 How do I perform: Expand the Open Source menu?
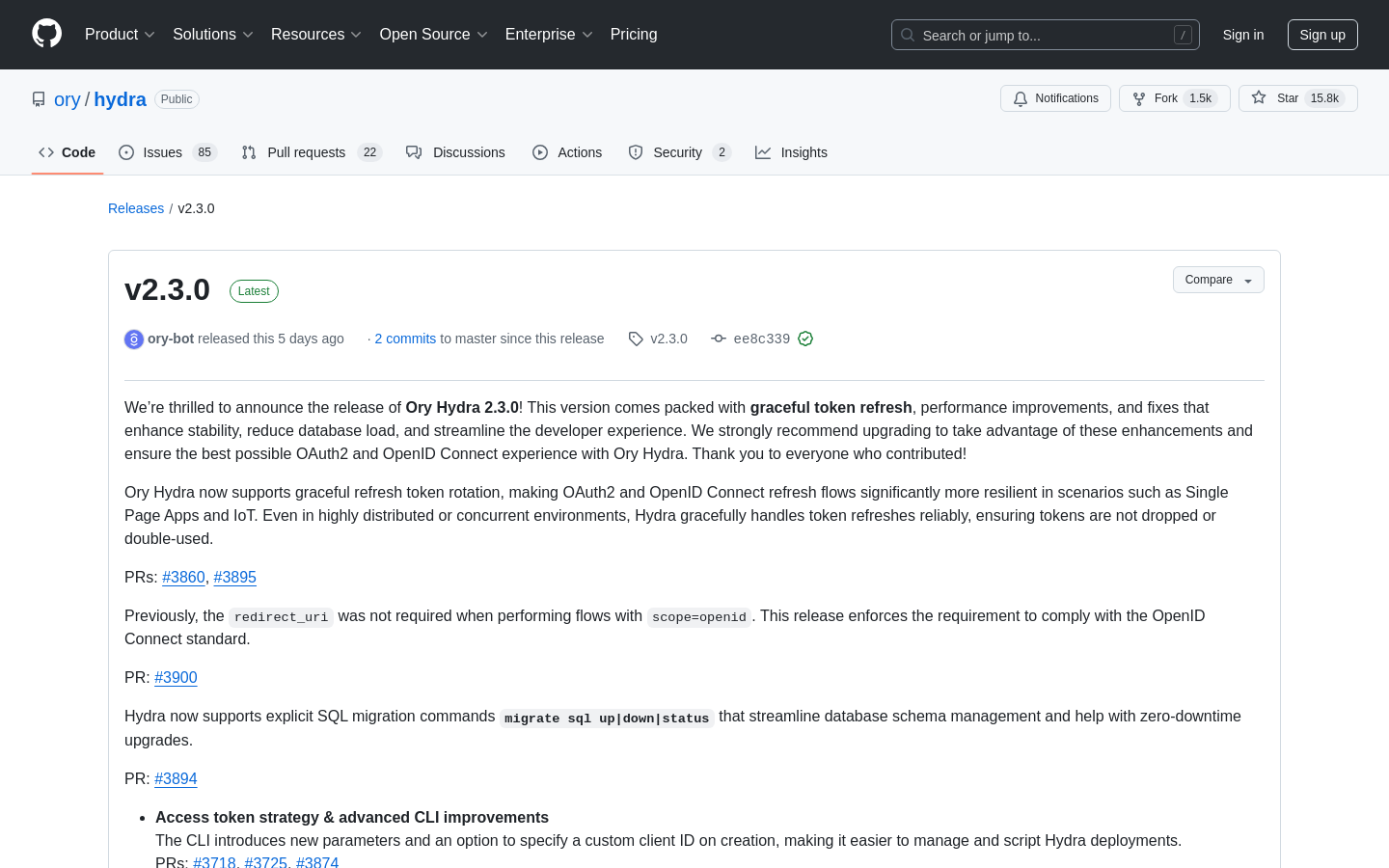click(x=434, y=35)
